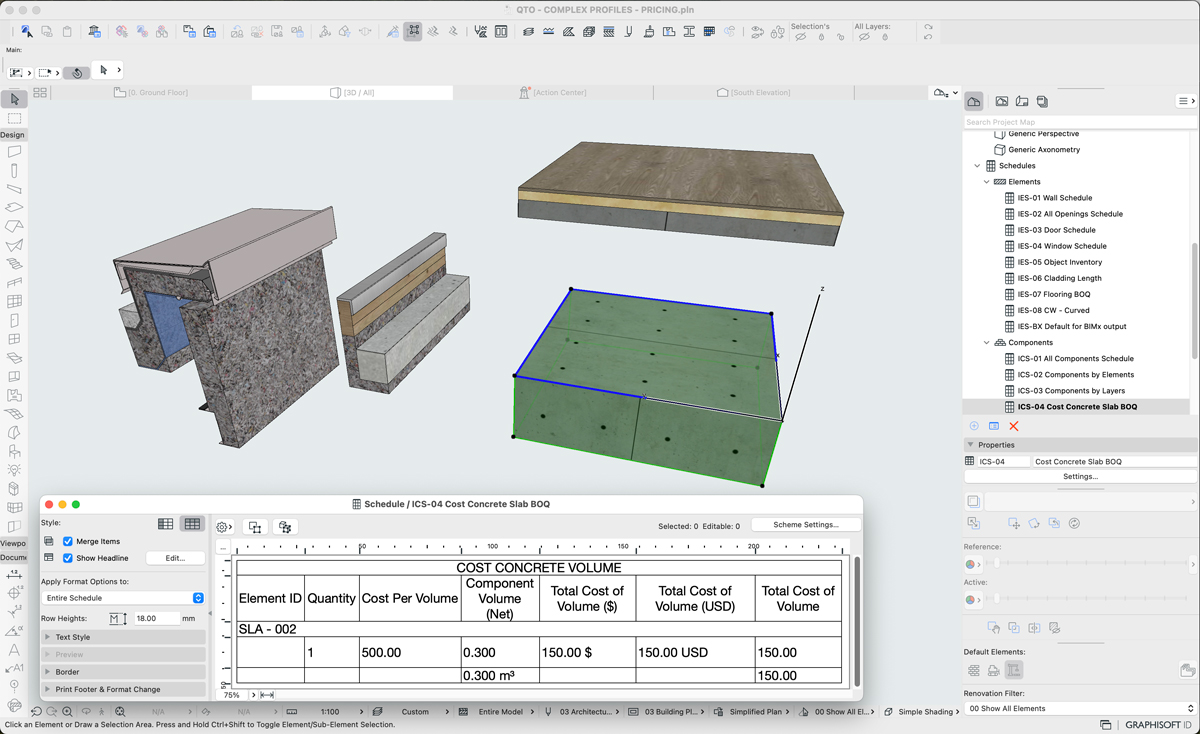This screenshot has width=1200, height=734.
Task: Open the Renovation Filter dropdown
Action: point(1079,708)
